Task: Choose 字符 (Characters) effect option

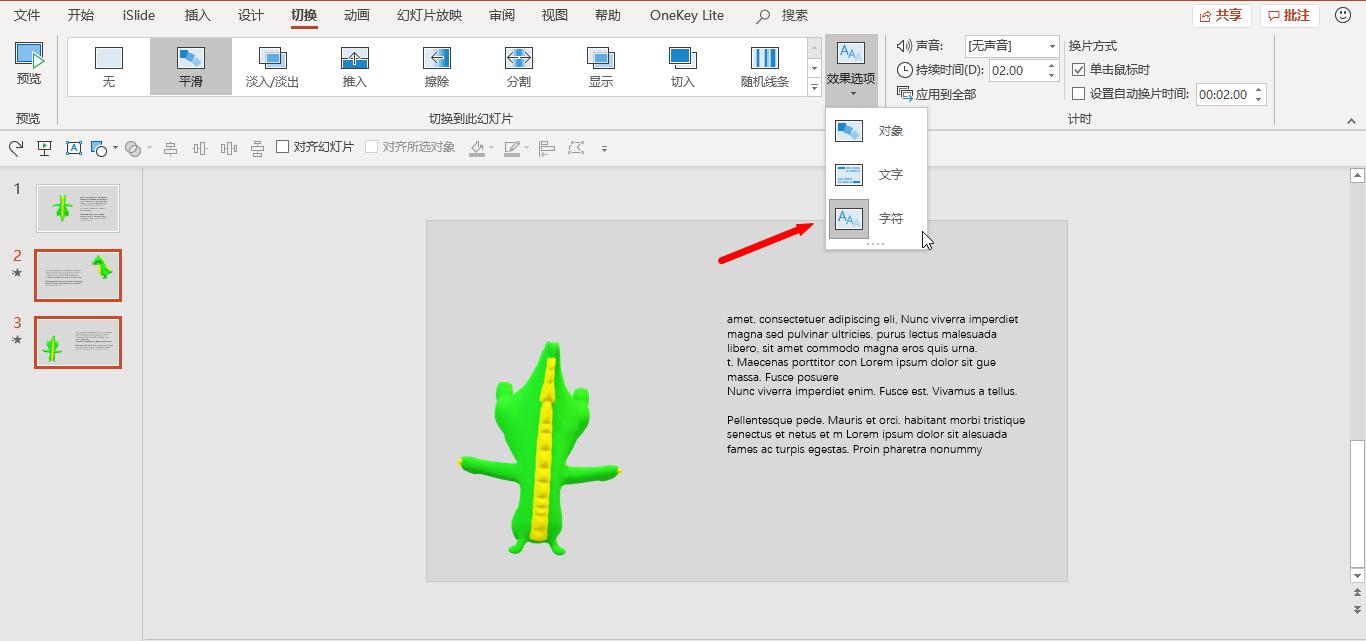Action: pos(877,218)
